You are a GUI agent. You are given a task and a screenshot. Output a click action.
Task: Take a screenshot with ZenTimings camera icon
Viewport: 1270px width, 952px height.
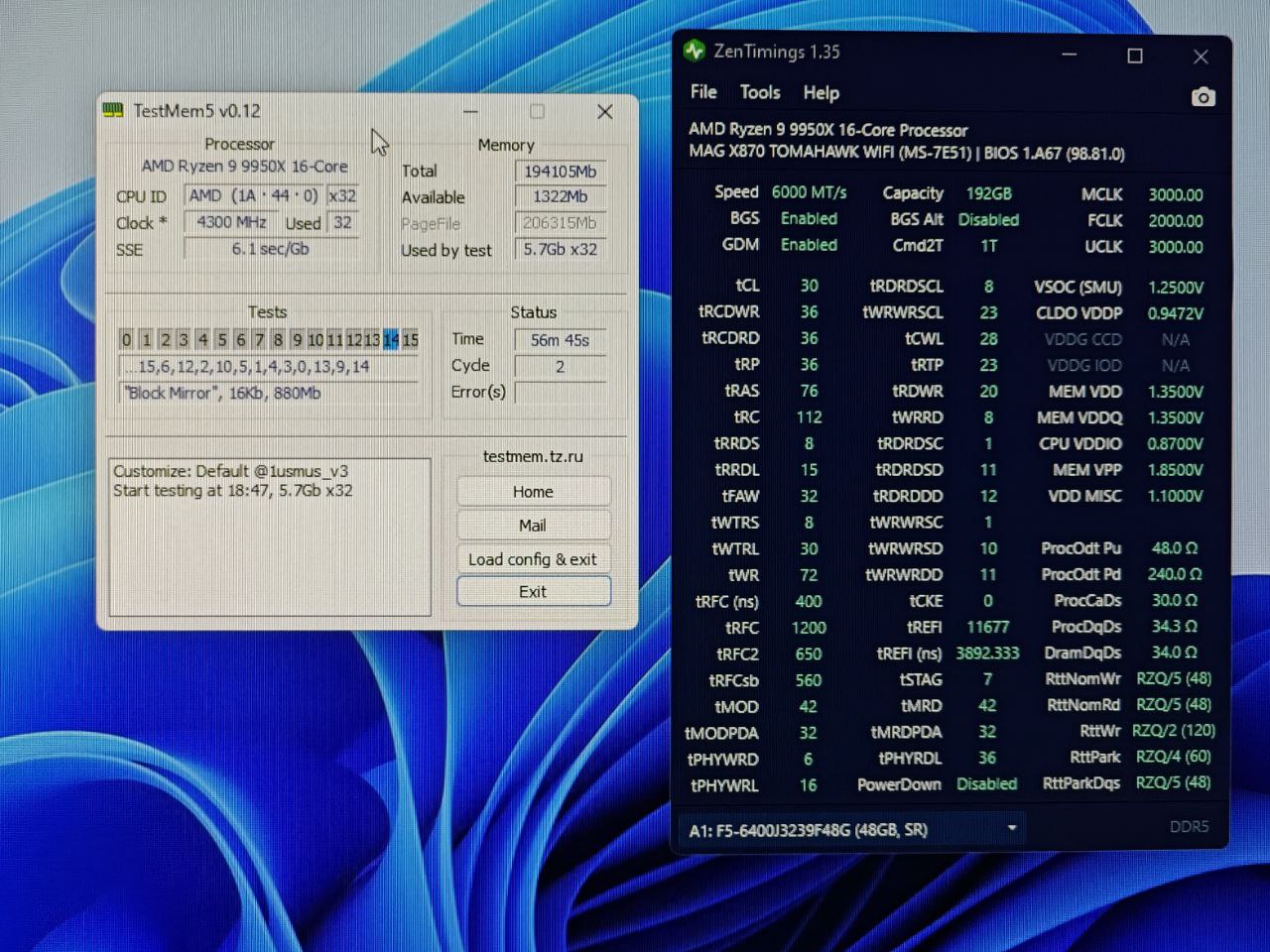tap(1203, 96)
